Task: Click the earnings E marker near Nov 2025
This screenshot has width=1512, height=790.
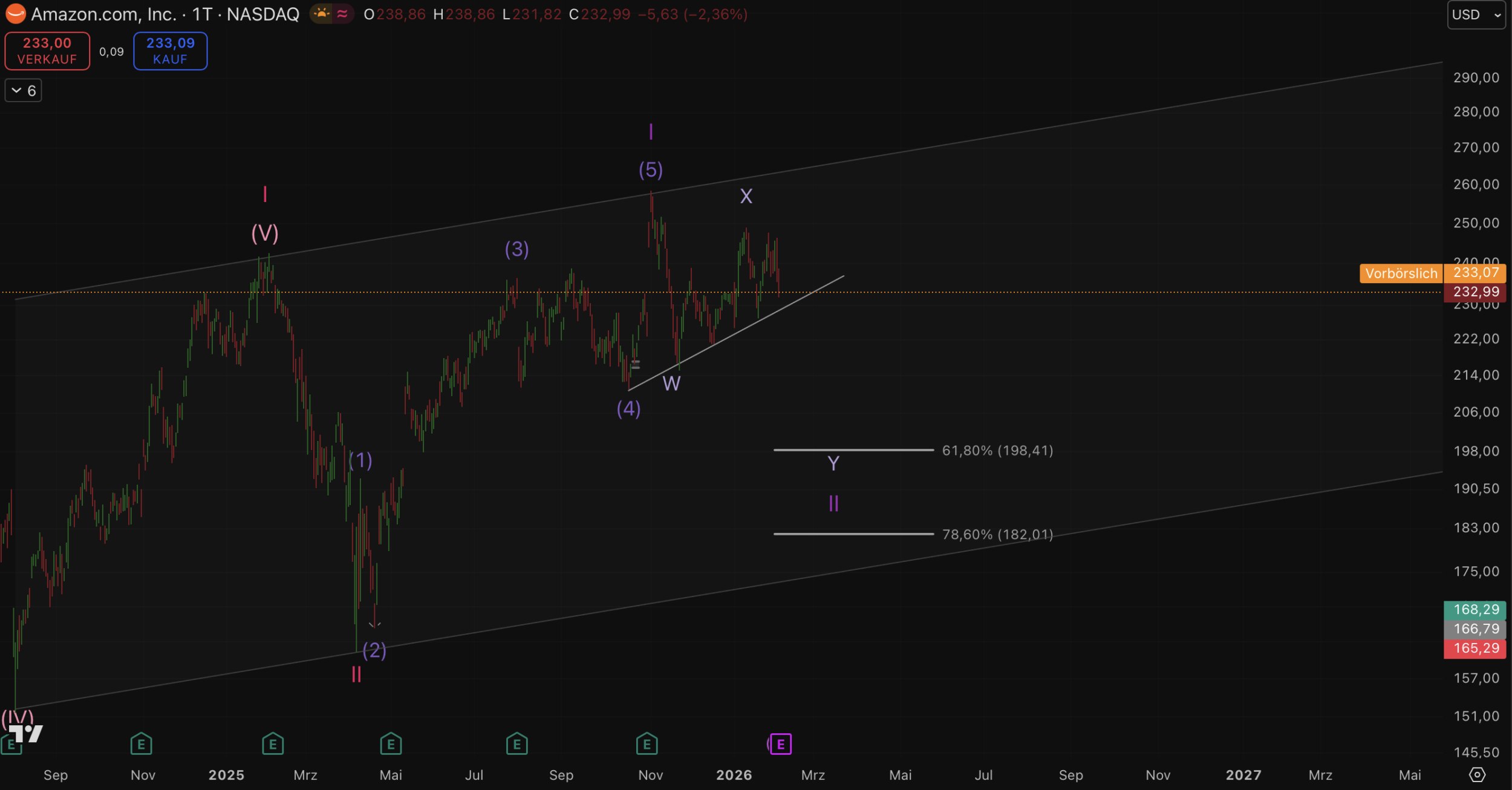Action: click(647, 744)
